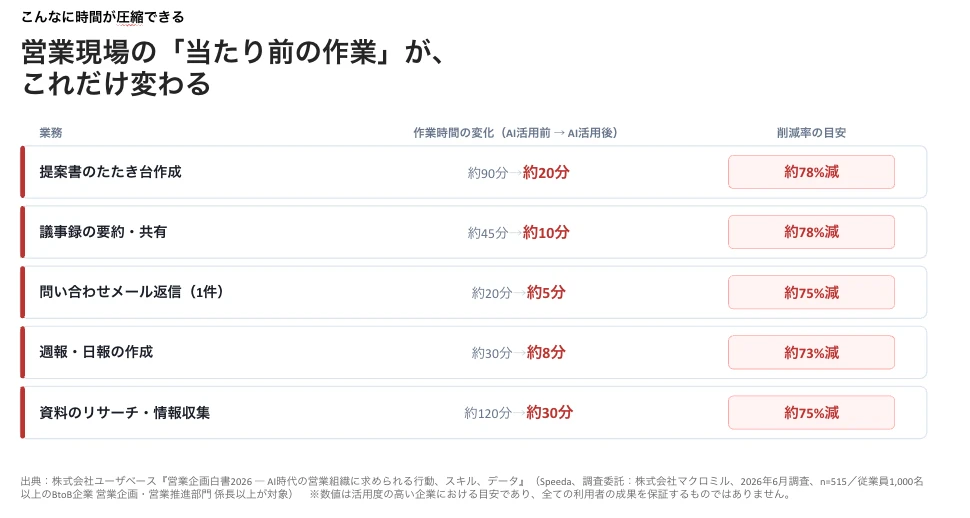The image size is (970, 518).
Task: Select the 約30分 result in リサーチ row
Action: [549, 413]
